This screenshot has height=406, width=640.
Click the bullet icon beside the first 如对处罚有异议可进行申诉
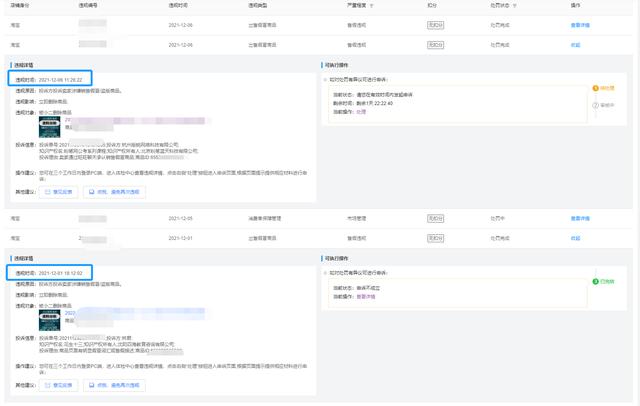pyautogui.click(x=325, y=78)
